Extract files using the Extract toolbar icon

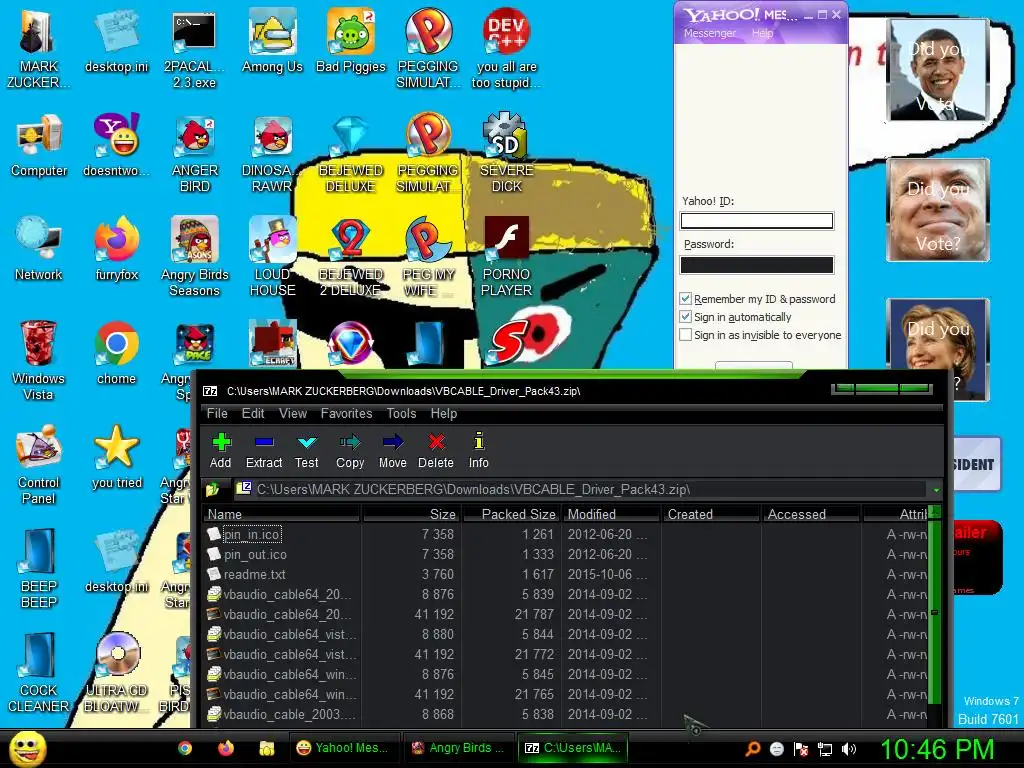(x=264, y=451)
